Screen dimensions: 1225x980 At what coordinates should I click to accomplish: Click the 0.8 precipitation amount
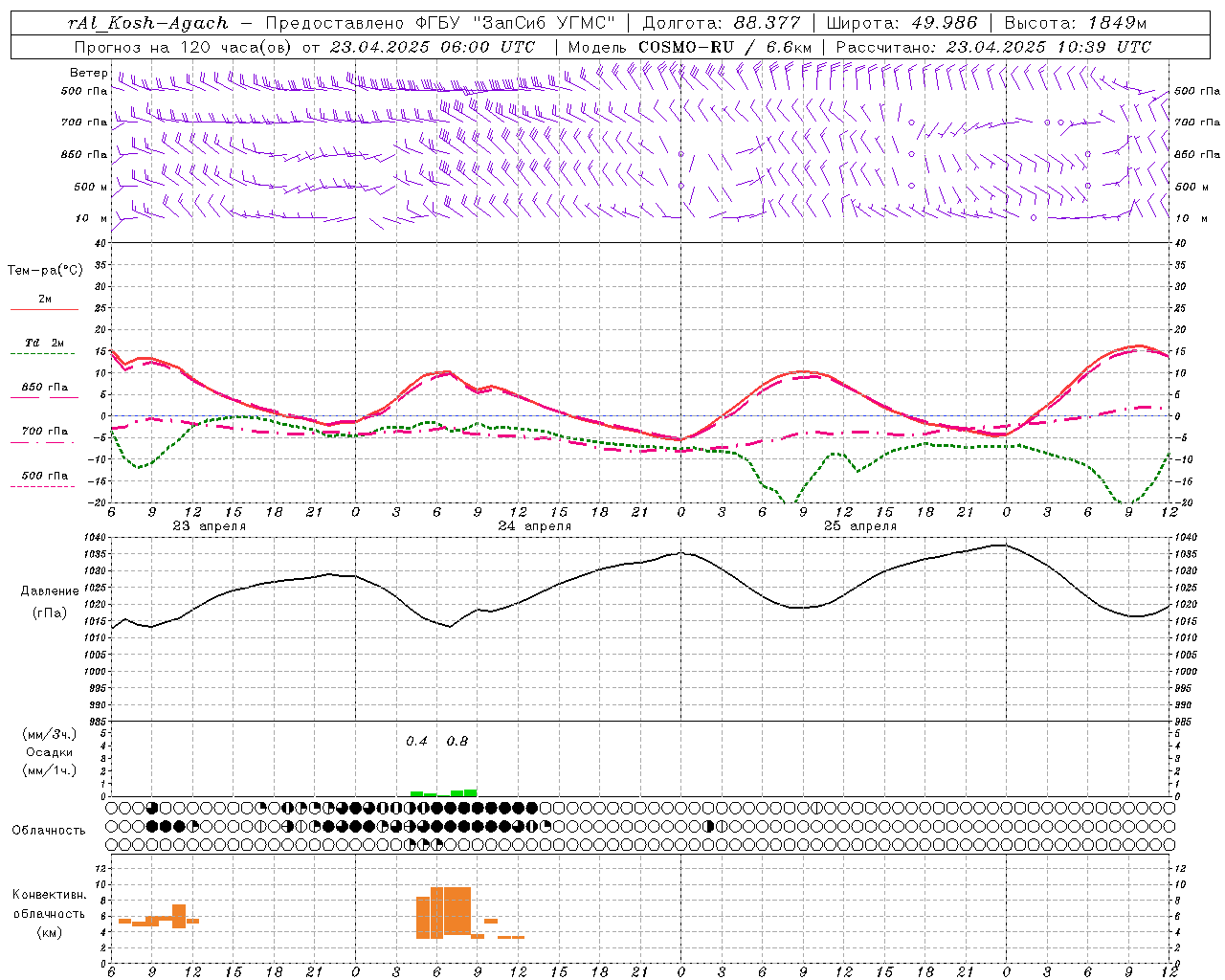click(x=457, y=742)
